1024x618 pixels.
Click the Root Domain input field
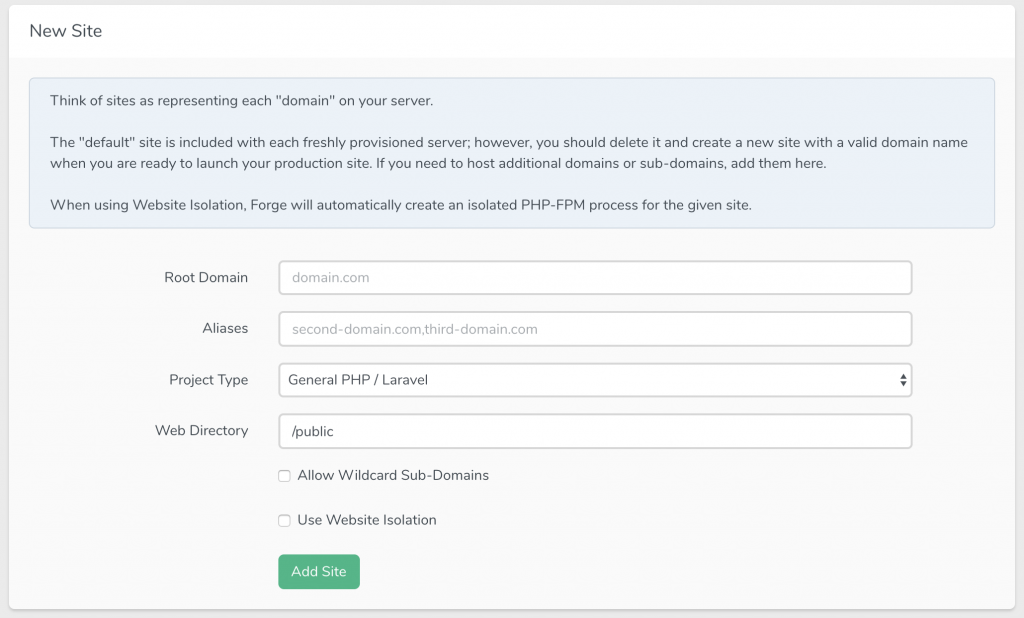click(595, 278)
